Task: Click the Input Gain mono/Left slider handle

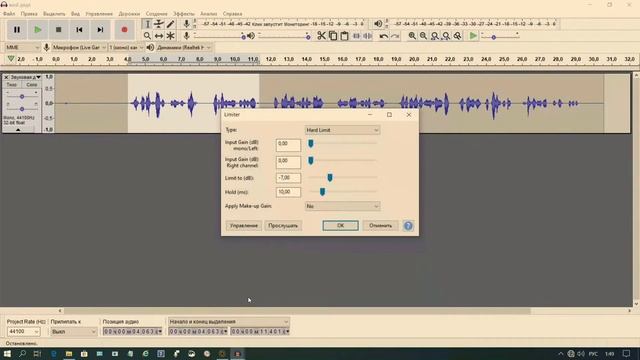Action: point(311,143)
